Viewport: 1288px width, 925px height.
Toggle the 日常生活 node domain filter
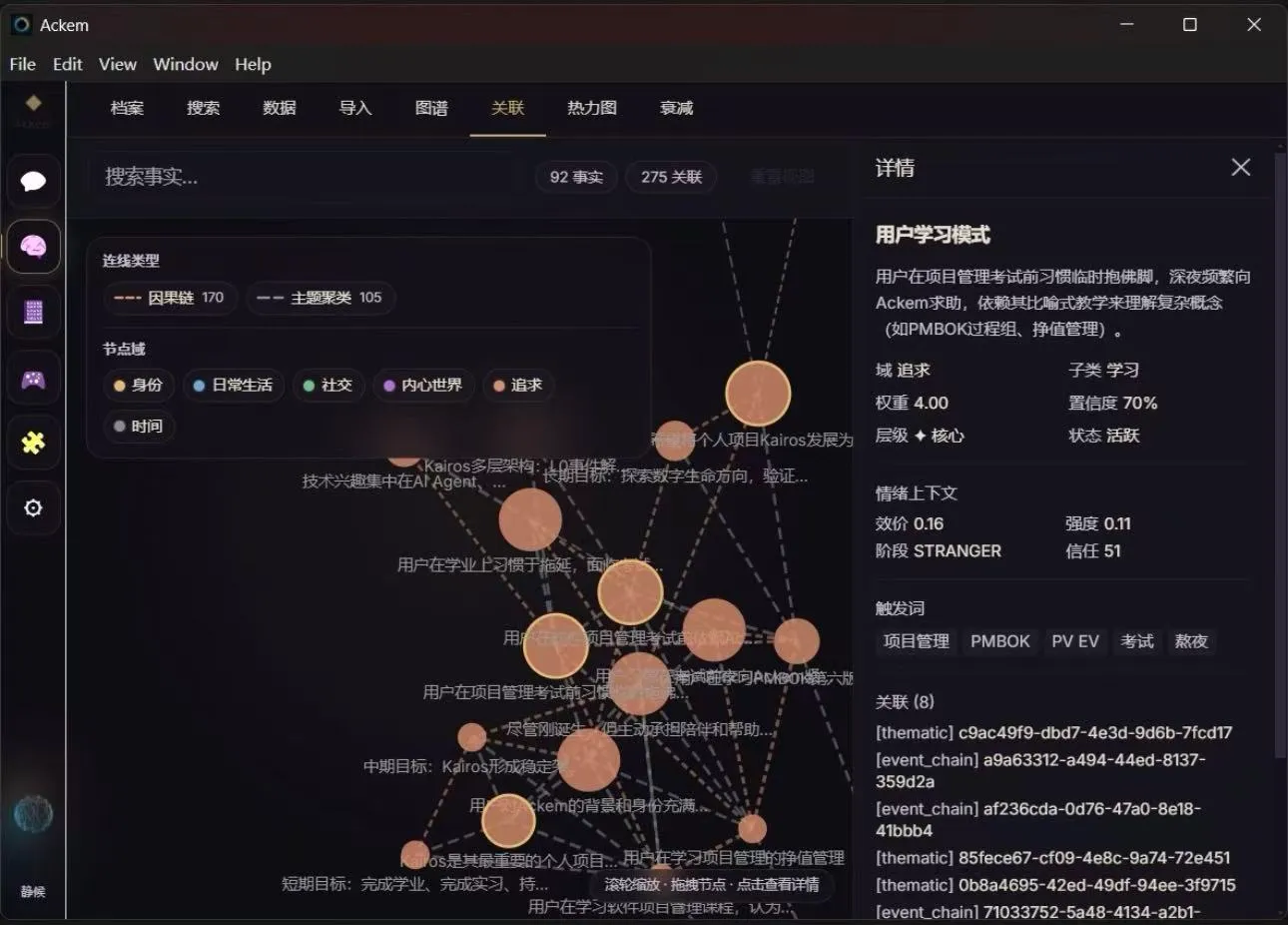pyautogui.click(x=233, y=386)
